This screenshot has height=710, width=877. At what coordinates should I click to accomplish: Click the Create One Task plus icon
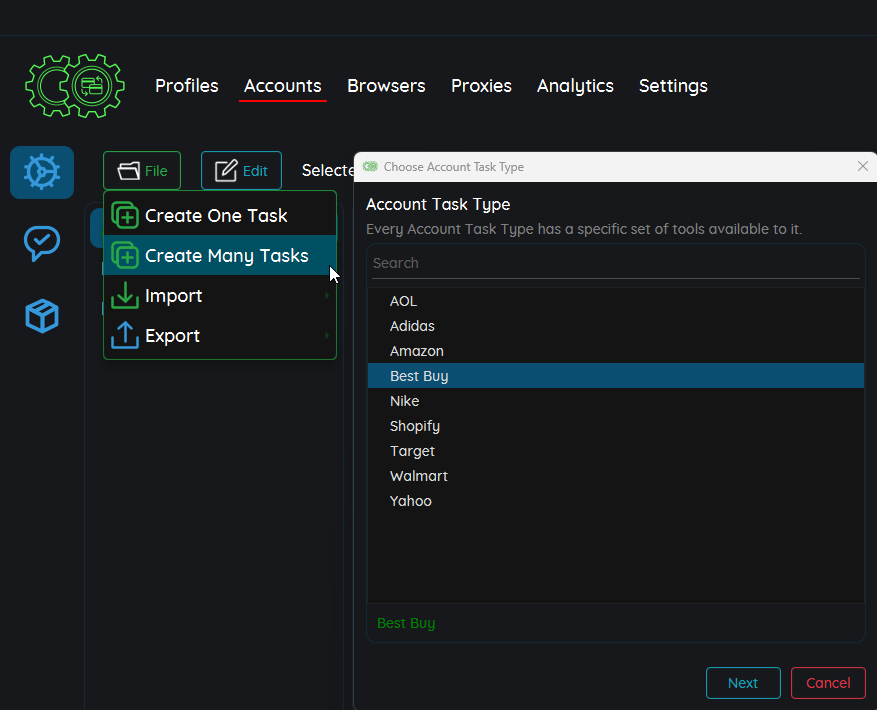coord(125,216)
